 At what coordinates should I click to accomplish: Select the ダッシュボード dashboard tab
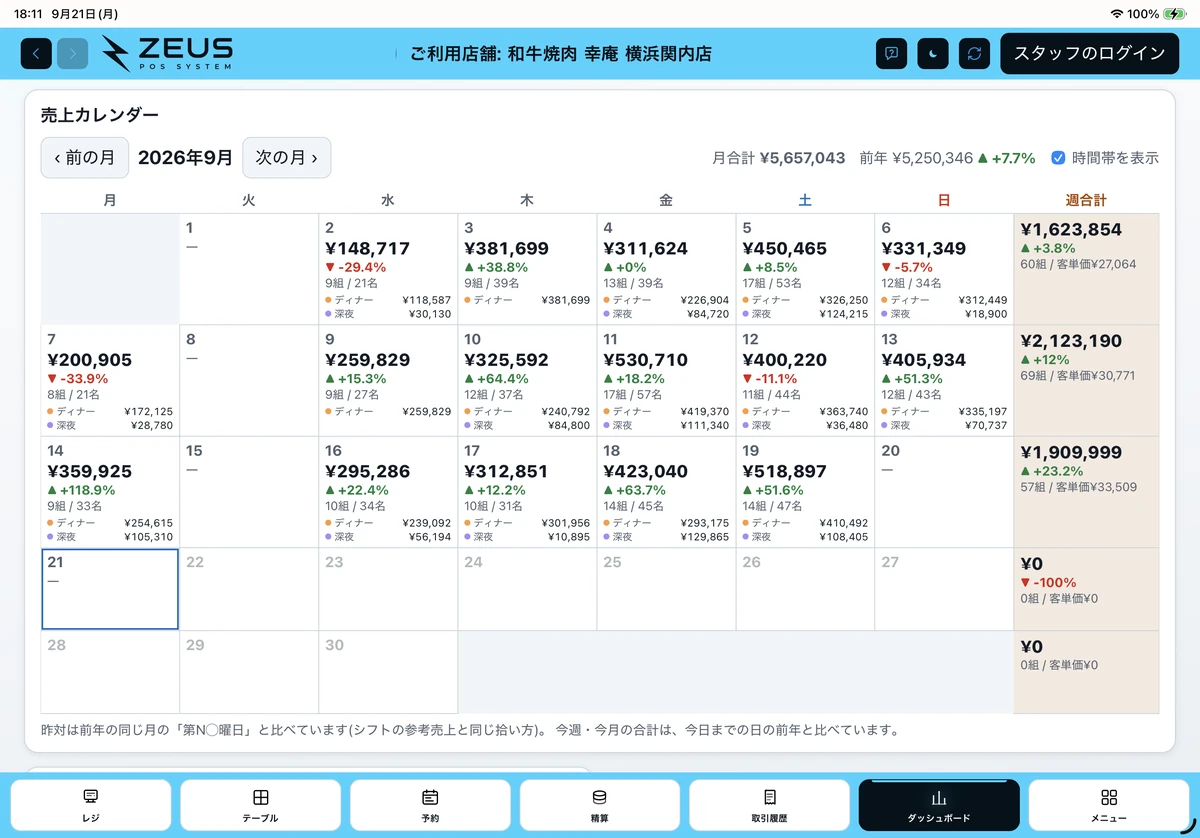939,805
